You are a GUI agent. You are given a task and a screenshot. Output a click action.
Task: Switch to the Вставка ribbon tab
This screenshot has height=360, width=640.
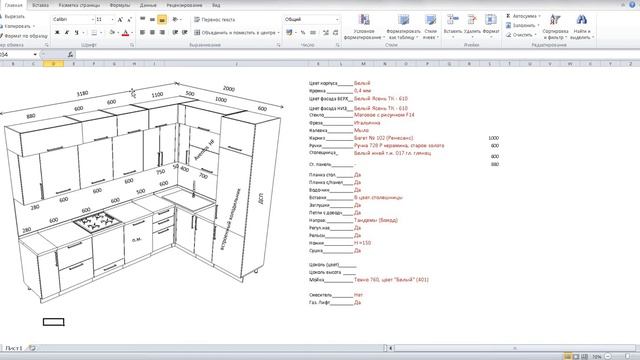click(x=40, y=5)
